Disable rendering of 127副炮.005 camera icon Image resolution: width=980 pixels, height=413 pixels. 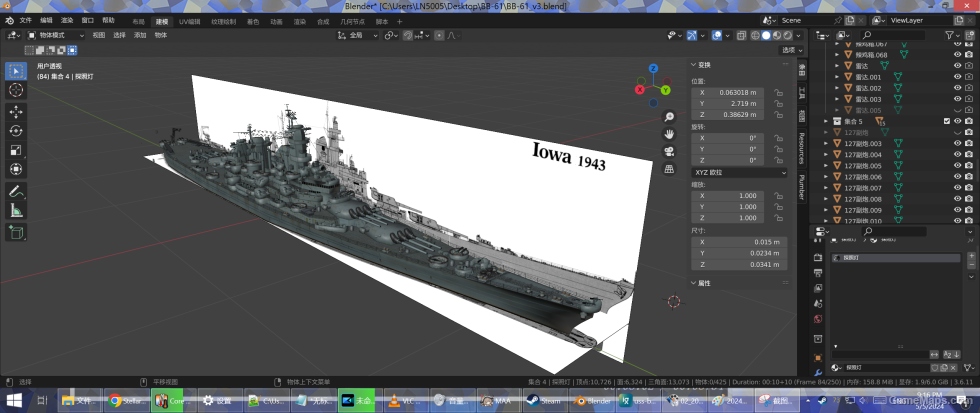pos(969,166)
